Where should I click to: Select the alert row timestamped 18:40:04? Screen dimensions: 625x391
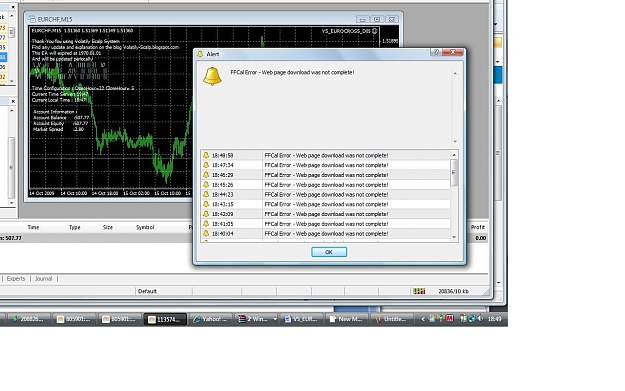[x=326, y=234]
